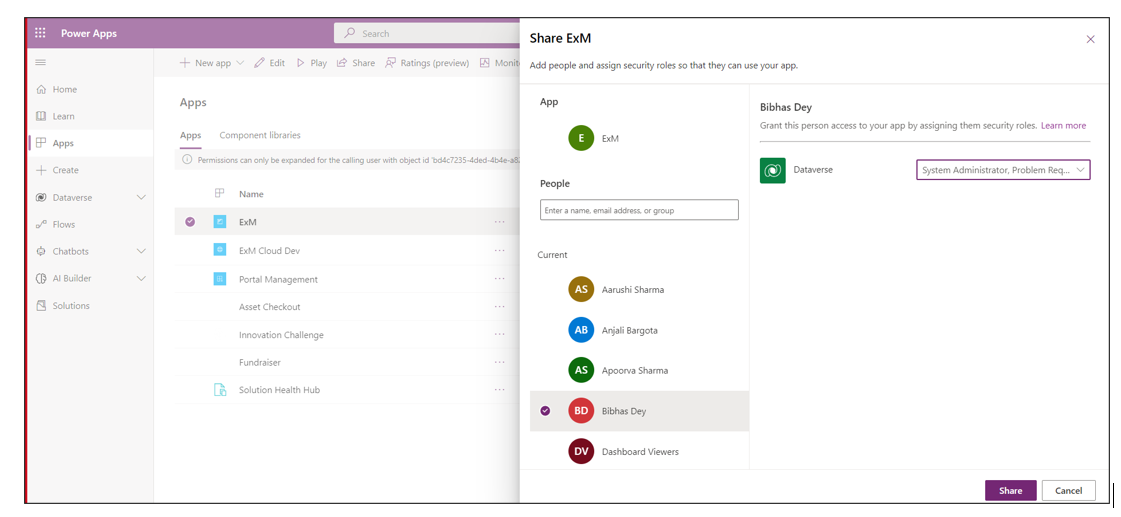1121x517 pixels.
Task: Click the ExM Cloud Dev app icon
Action: coord(219,250)
